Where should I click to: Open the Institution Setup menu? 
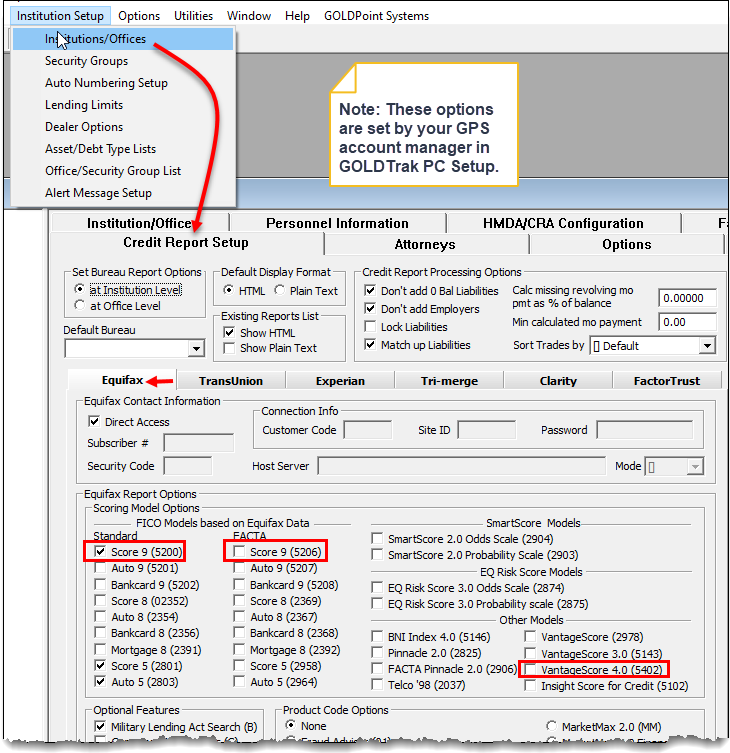click(x=60, y=16)
